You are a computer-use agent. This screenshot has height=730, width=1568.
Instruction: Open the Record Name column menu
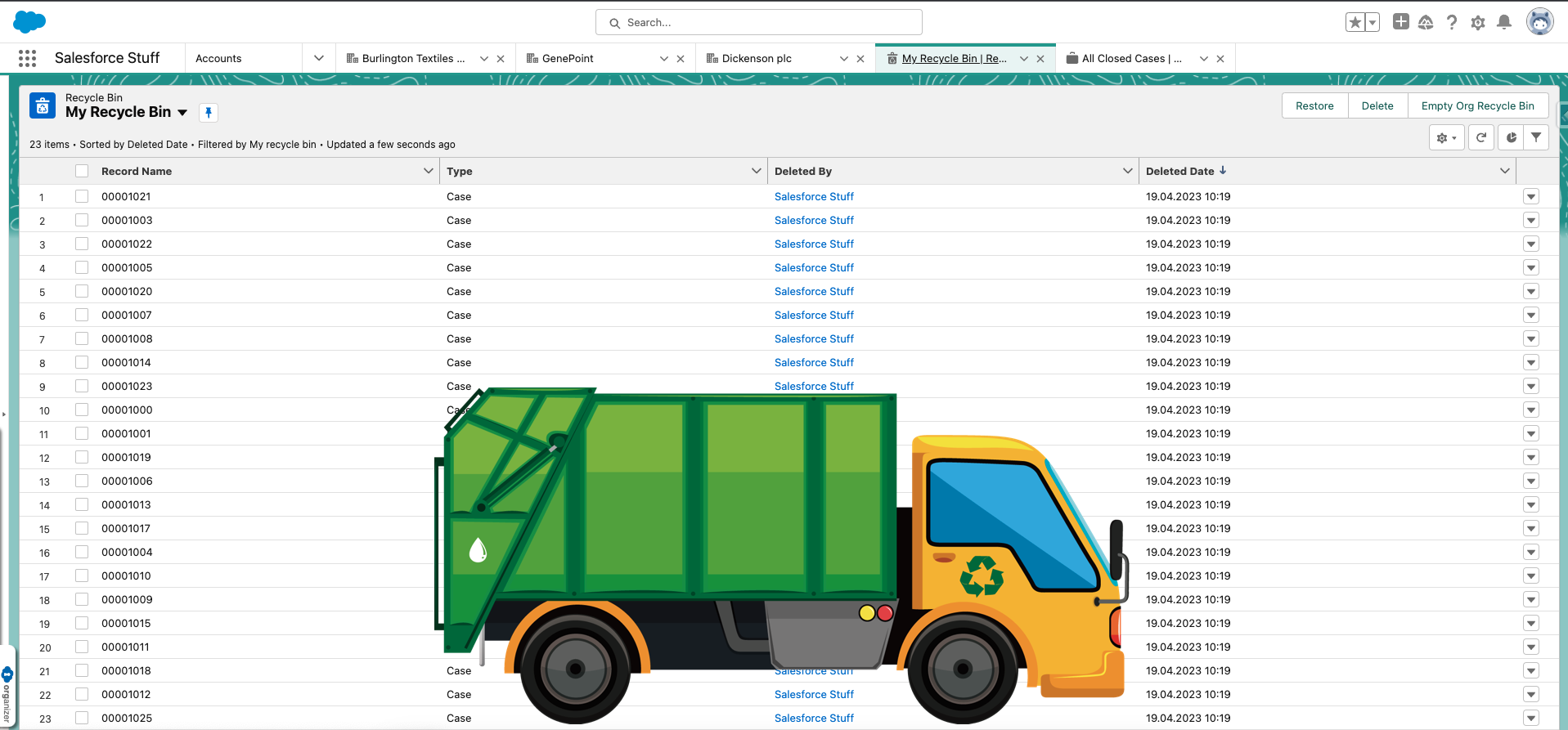[x=429, y=171]
